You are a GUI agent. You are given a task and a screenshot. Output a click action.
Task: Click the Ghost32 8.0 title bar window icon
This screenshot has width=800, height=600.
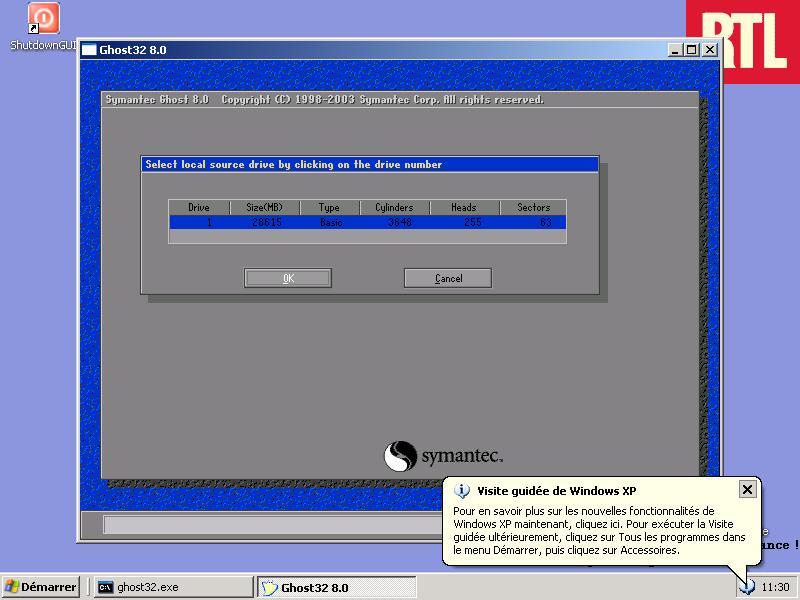click(x=89, y=50)
